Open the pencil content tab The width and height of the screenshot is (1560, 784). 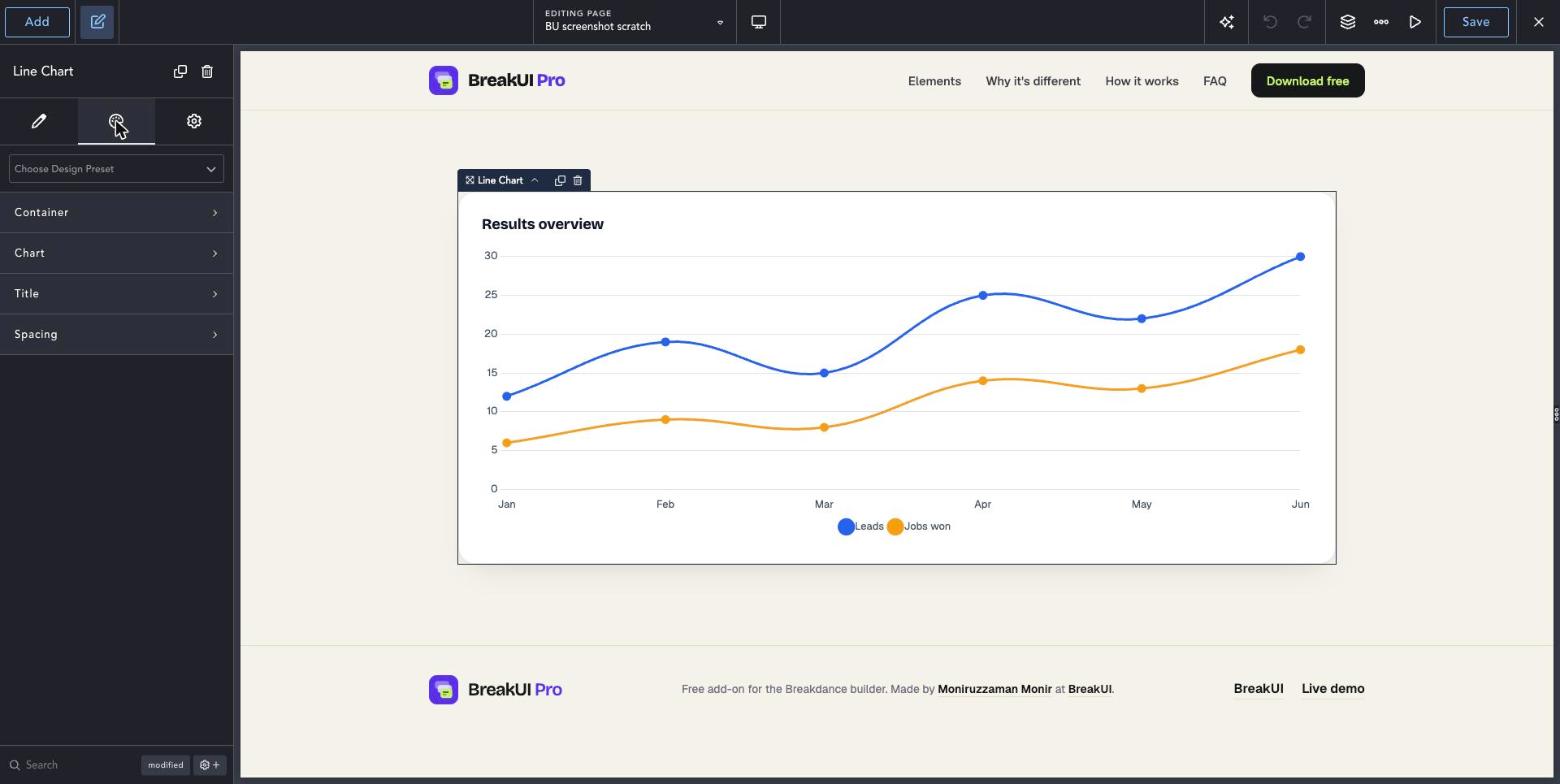[x=39, y=121]
